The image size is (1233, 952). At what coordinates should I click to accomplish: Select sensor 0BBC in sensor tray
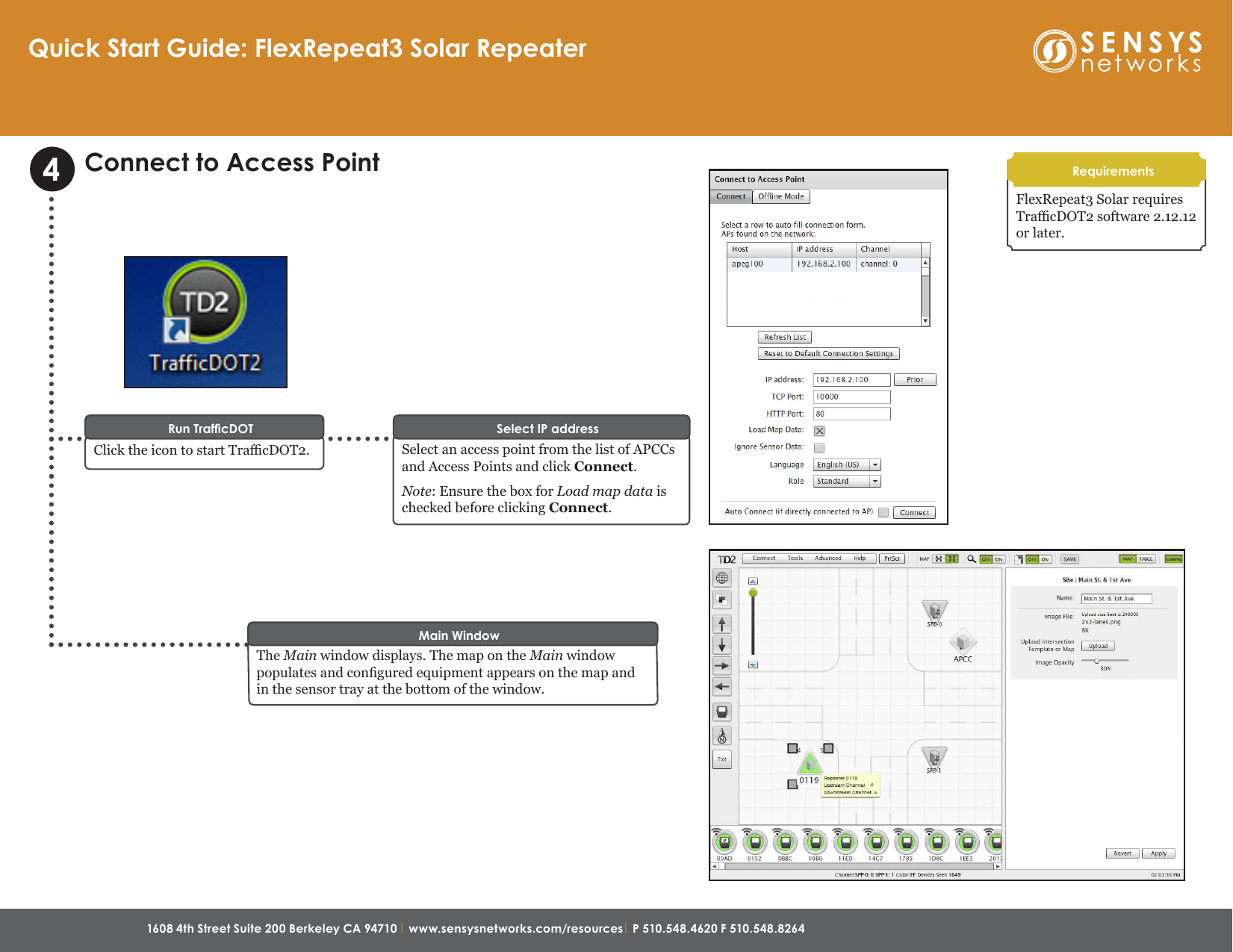(x=785, y=844)
